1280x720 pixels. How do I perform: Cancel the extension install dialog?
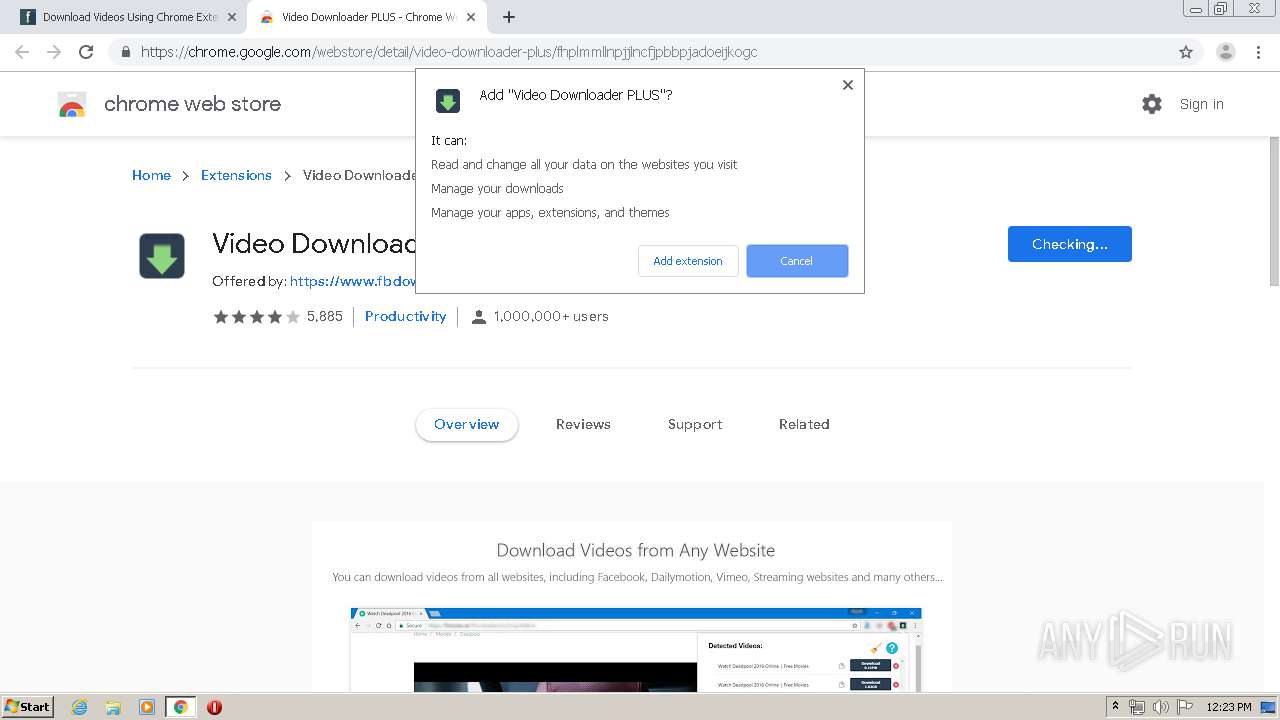click(797, 261)
